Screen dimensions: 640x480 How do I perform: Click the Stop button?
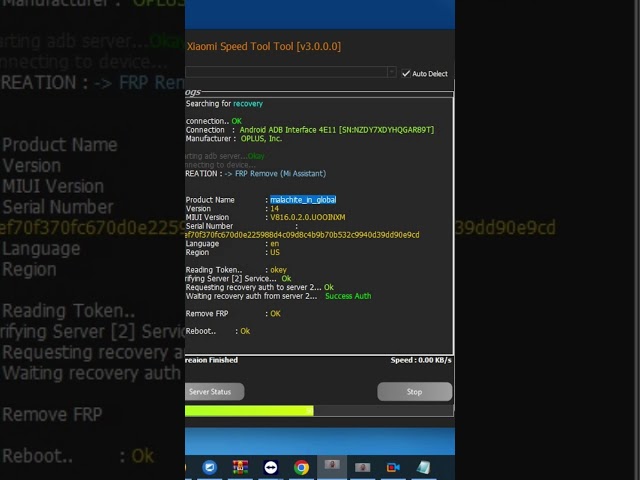coord(414,392)
